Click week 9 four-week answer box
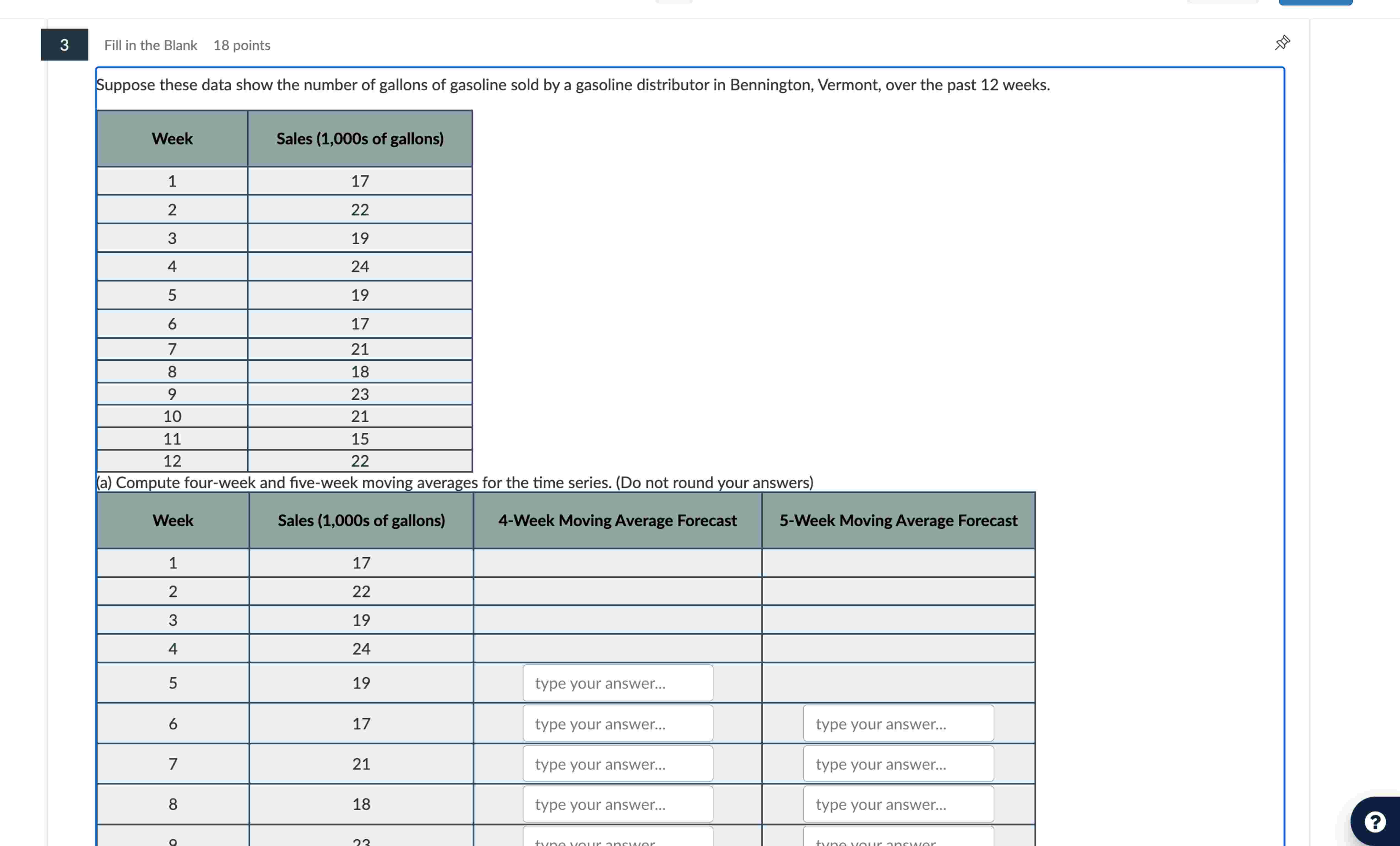Viewport: 1400px width, 846px height. point(617,838)
